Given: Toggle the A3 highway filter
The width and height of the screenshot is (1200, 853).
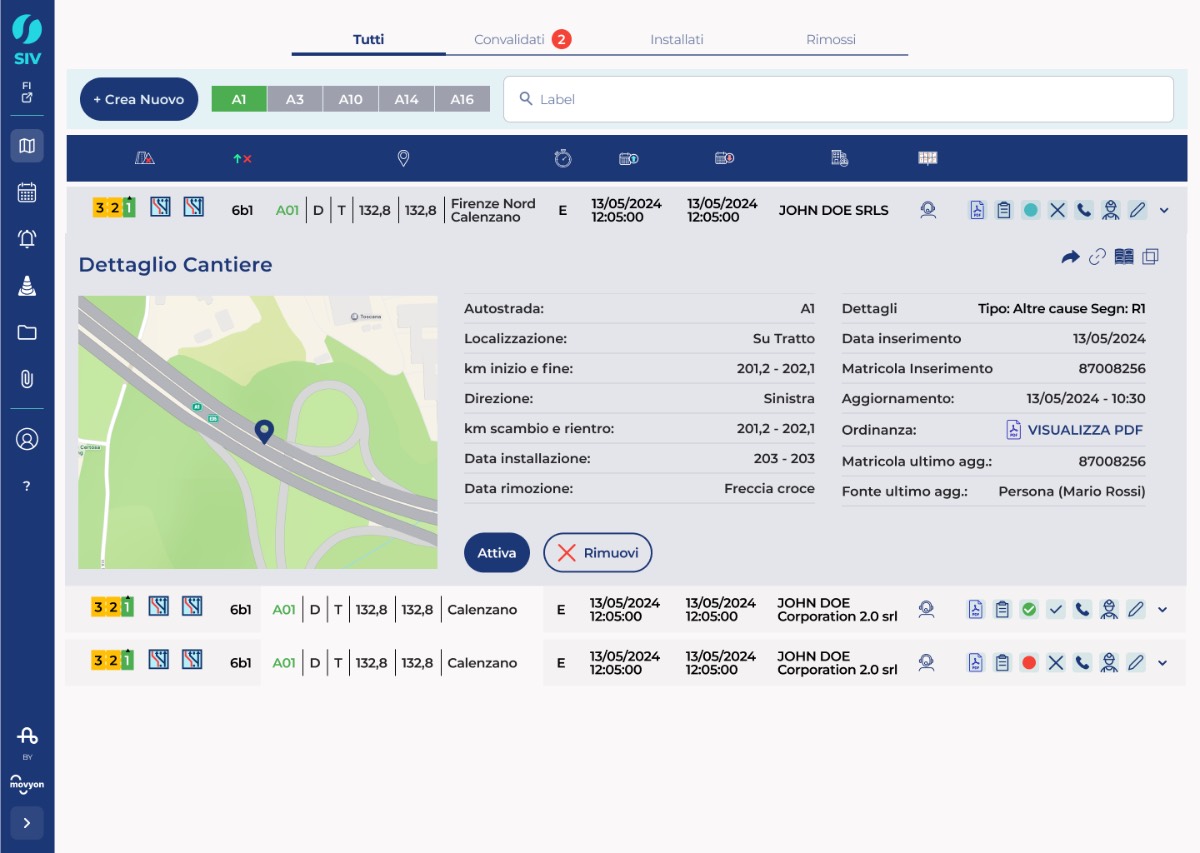Looking at the screenshot, I should [295, 99].
